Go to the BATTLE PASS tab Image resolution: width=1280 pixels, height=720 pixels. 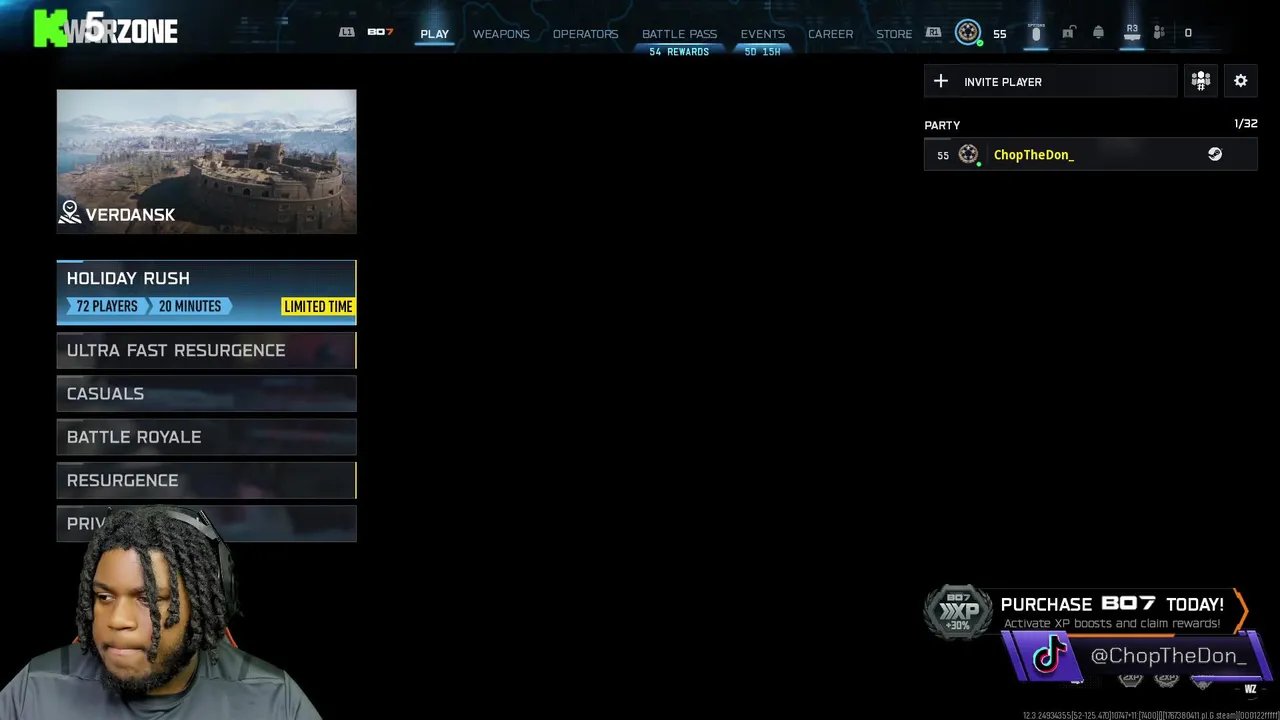pyautogui.click(x=679, y=34)
